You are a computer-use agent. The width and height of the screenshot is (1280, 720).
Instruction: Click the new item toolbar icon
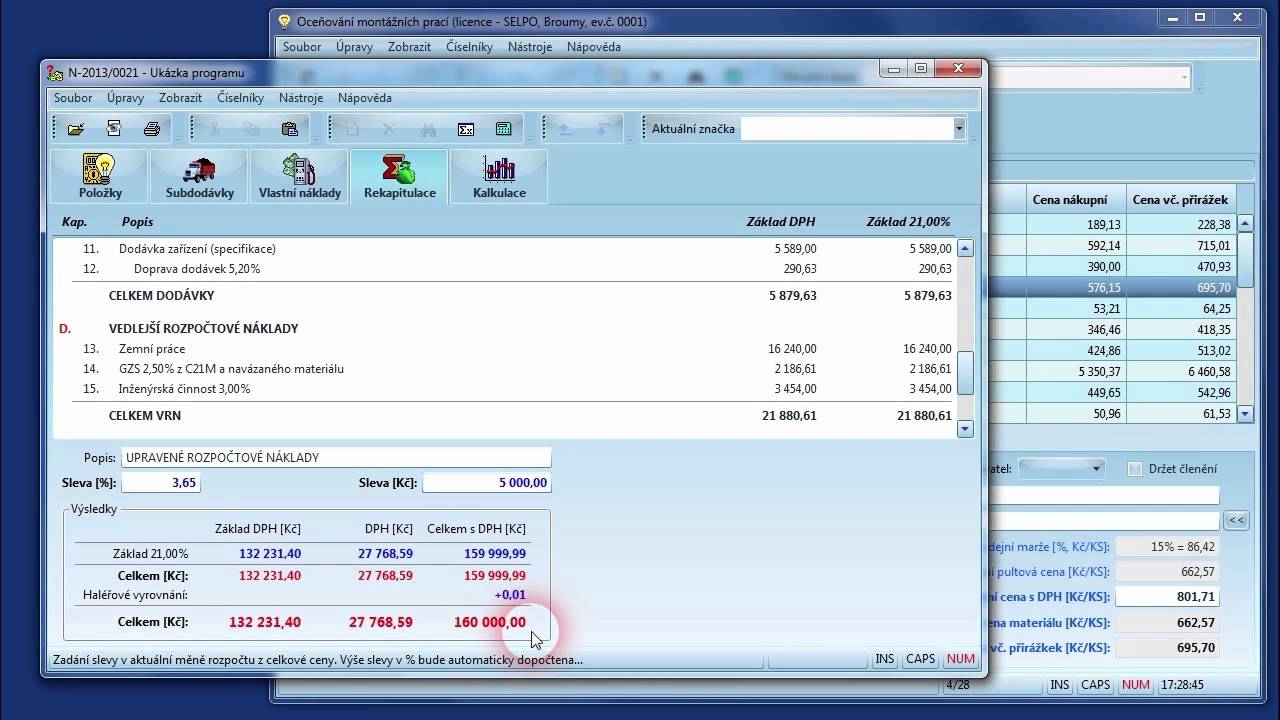tap(352, 129)
